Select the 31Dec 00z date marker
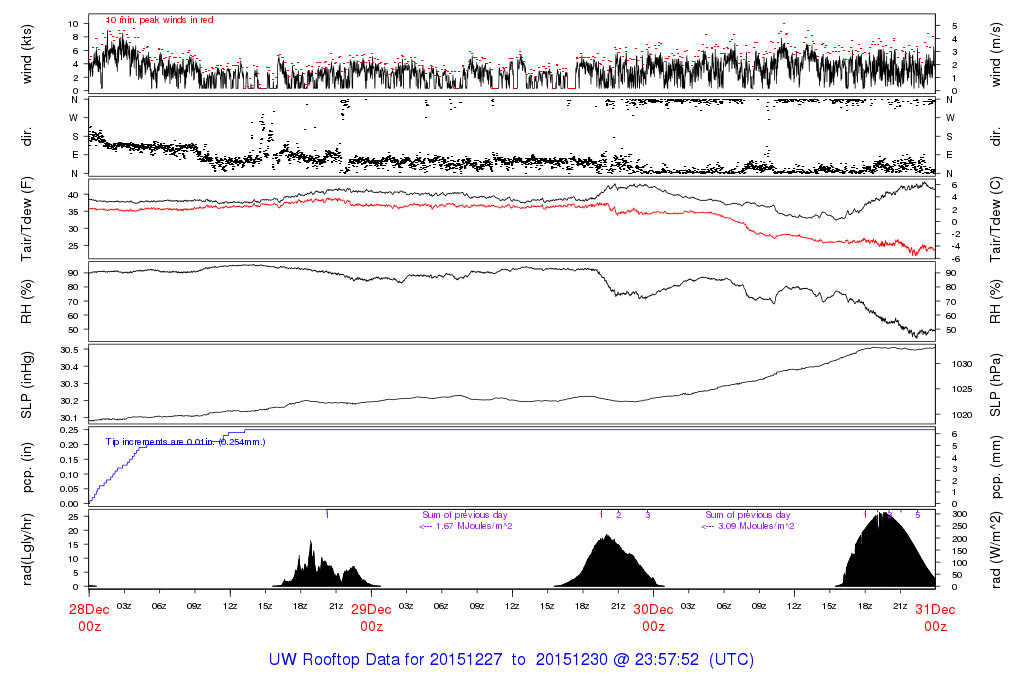Screen dimensions: 1024x700 [935, 617]
